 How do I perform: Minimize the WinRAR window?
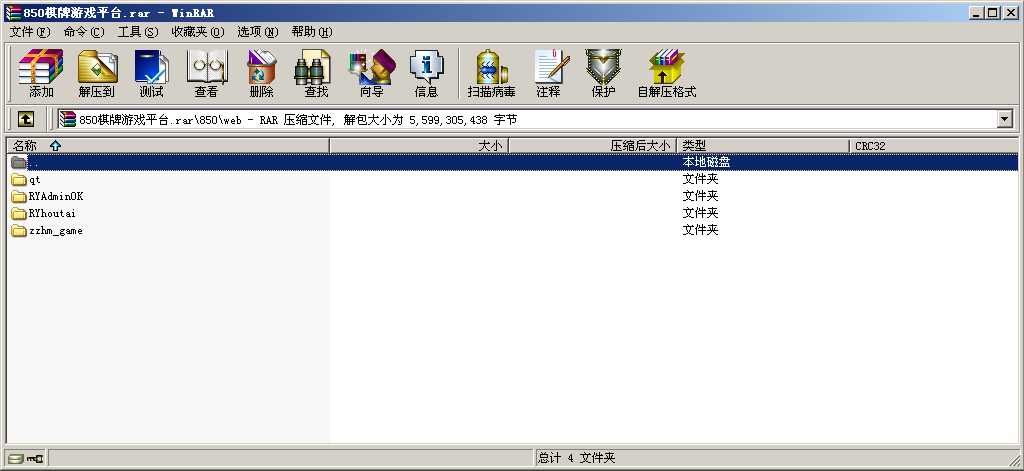pyautogui.click(x=976, y=12)
